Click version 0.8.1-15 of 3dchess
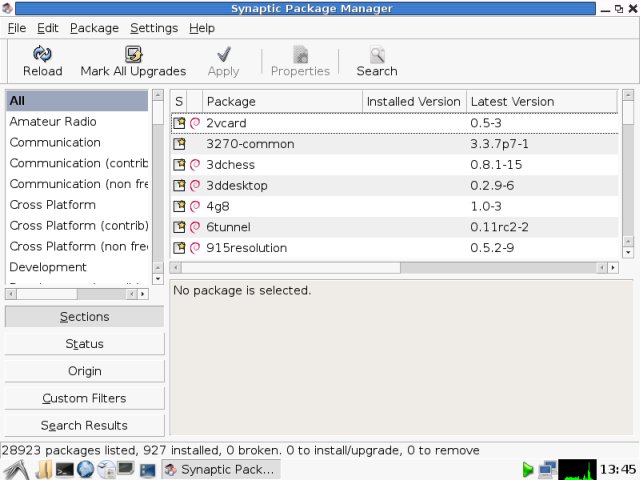640x480 pixels. 496,164
